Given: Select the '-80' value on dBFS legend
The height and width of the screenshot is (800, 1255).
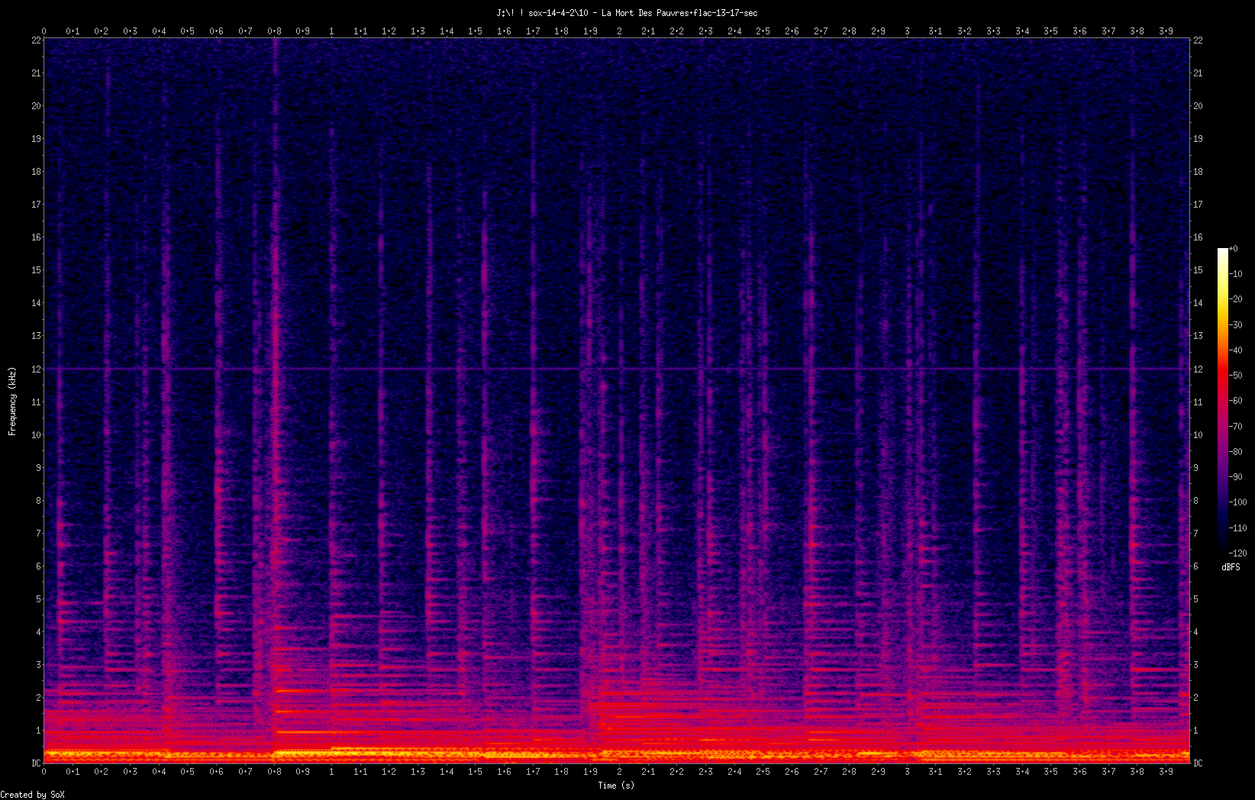Looking at the screenshot, I should click(1237, 451).
